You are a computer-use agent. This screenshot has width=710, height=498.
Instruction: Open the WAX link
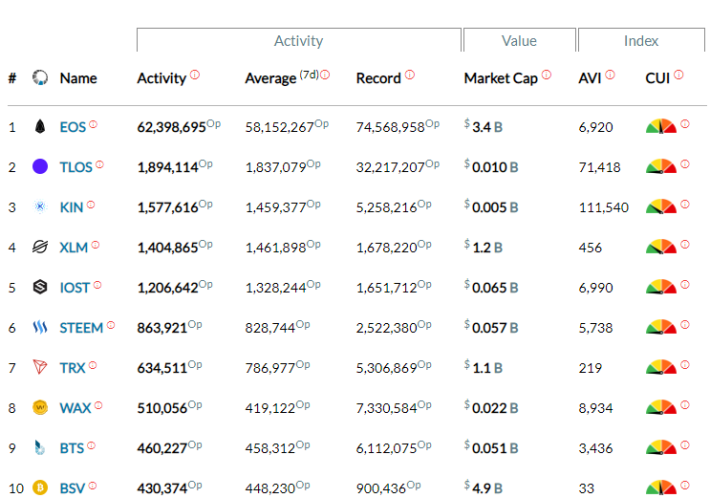[x=76, y=408]
